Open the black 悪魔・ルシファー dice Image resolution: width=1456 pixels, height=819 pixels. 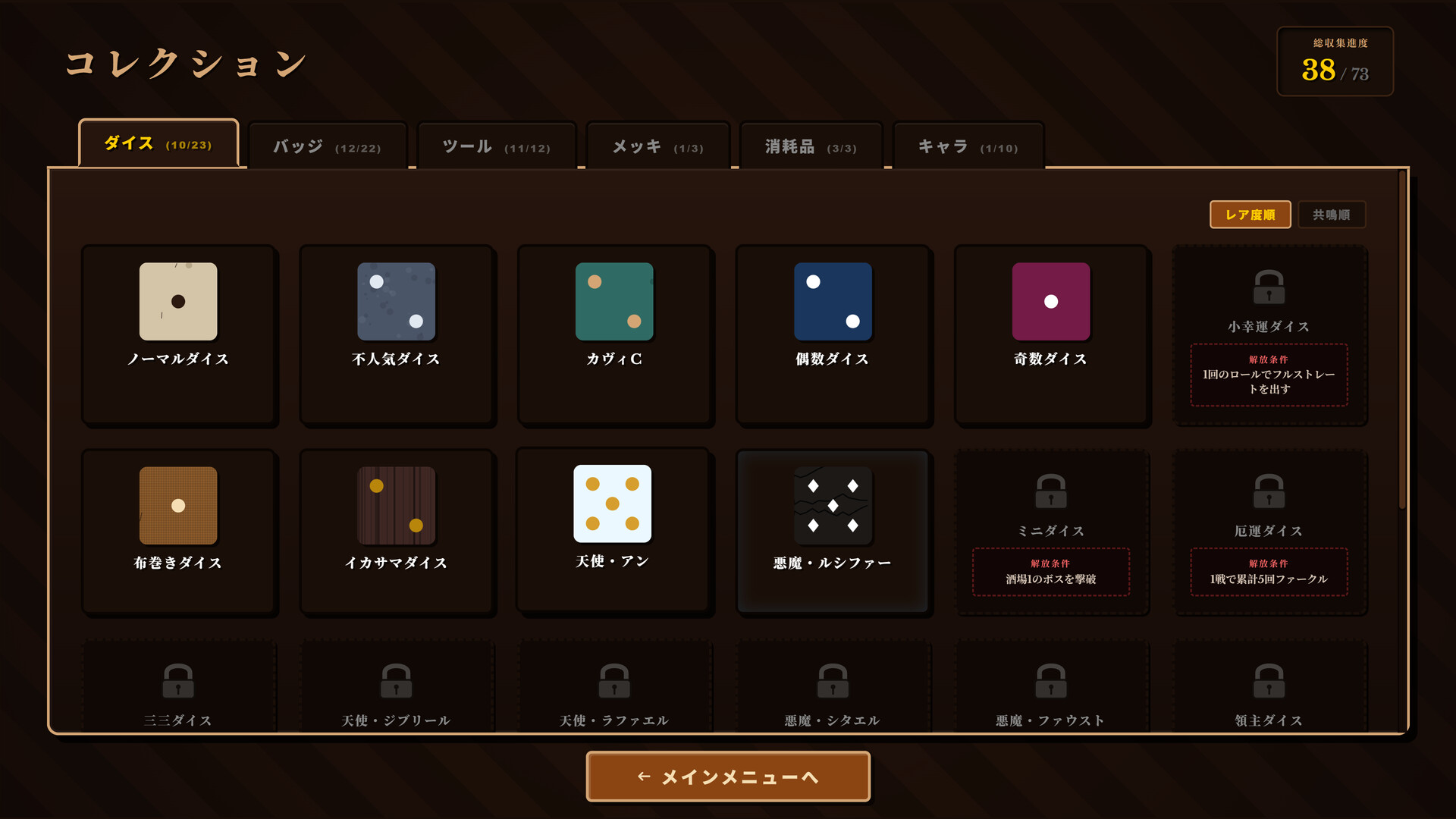pyautogui.click(x=833, y=505)
